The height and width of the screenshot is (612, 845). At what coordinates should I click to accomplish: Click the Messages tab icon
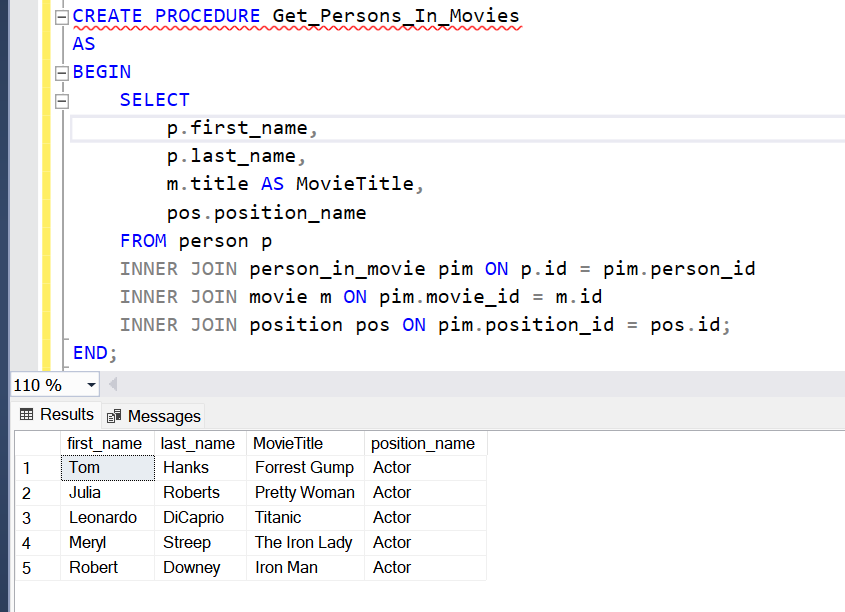(114, 416)
